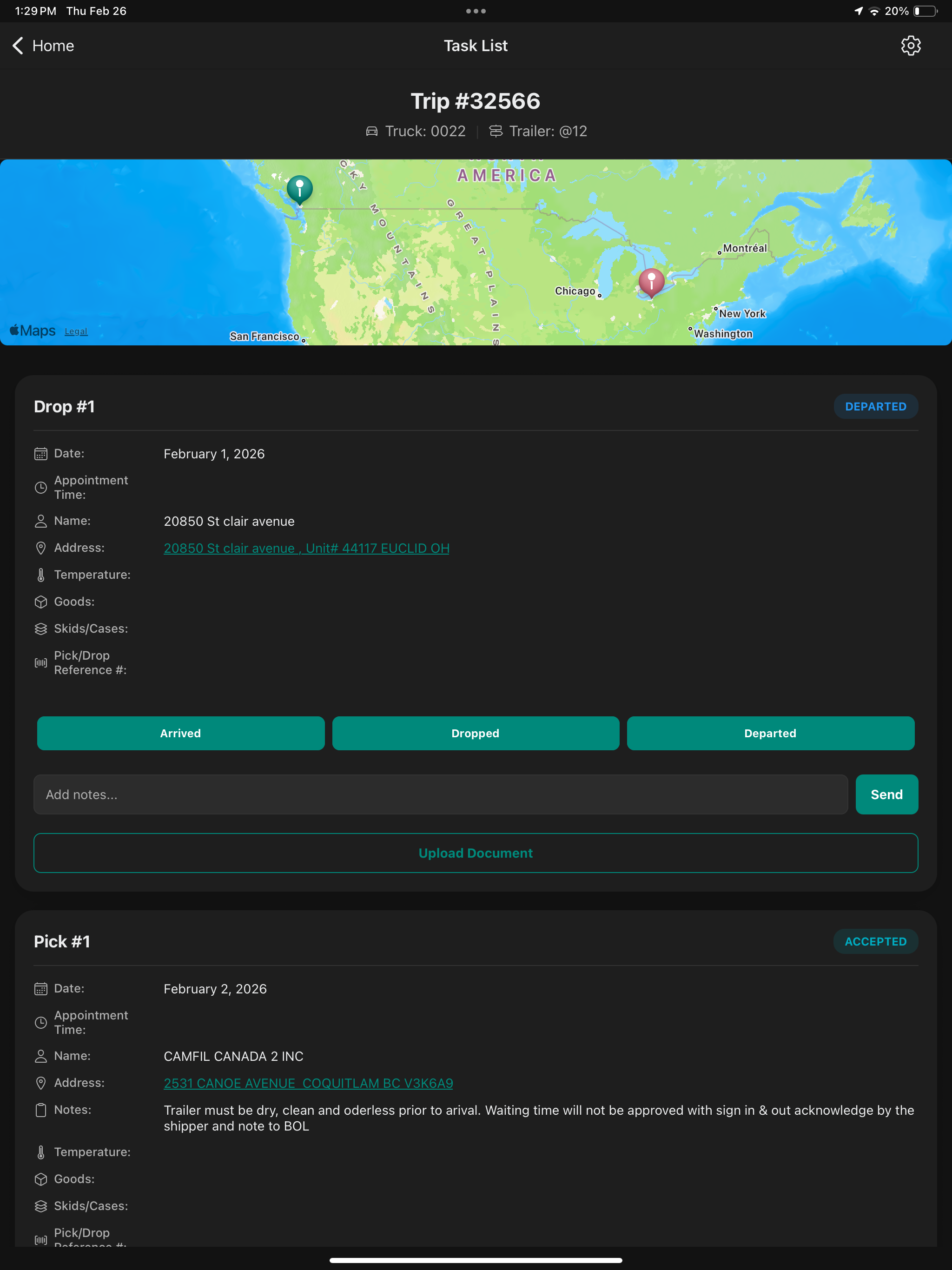This screenshot has width=952, height=1270.
Task: Tap the person icon in Pick #1
Action: 41,1057
